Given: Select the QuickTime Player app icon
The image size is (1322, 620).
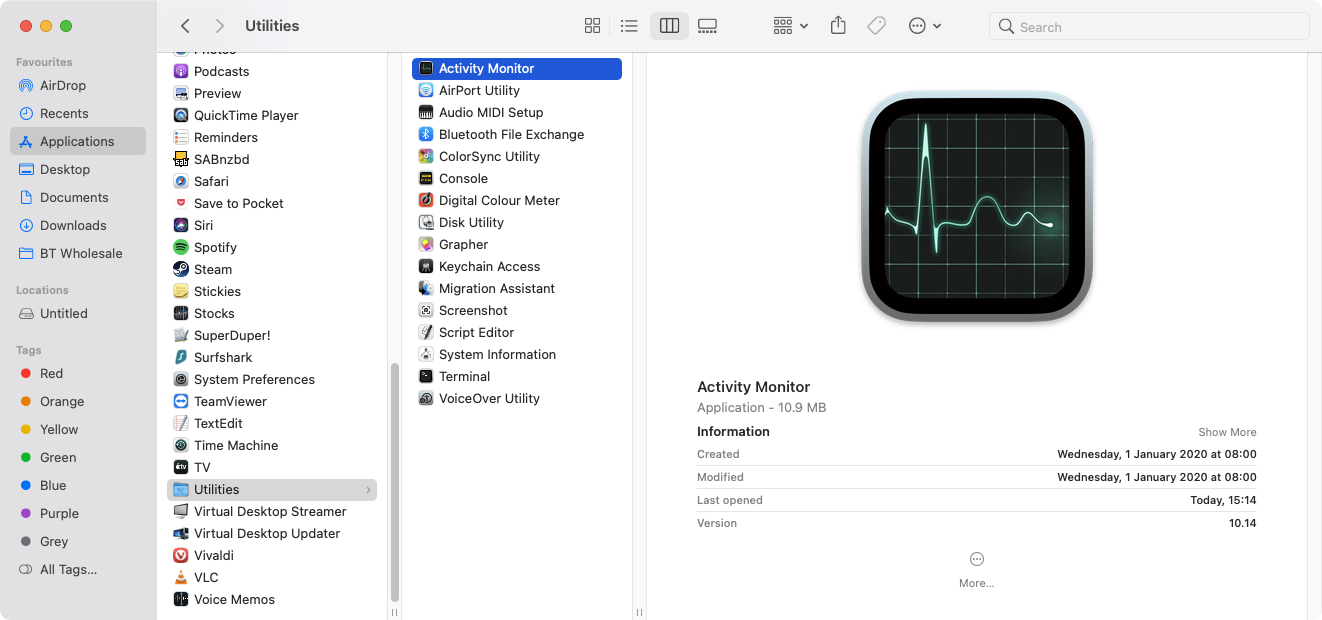Looking at the screenshot, I should point(181,115).
